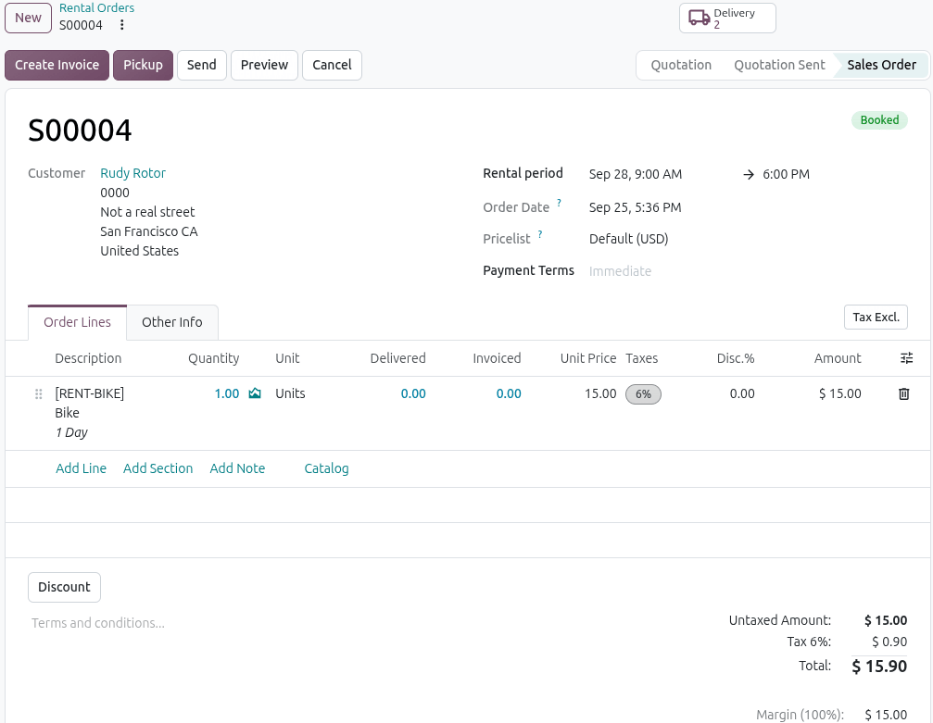Open customer Rudy Rotor link
Screen dimensions: 933x723
coord(133,173)
